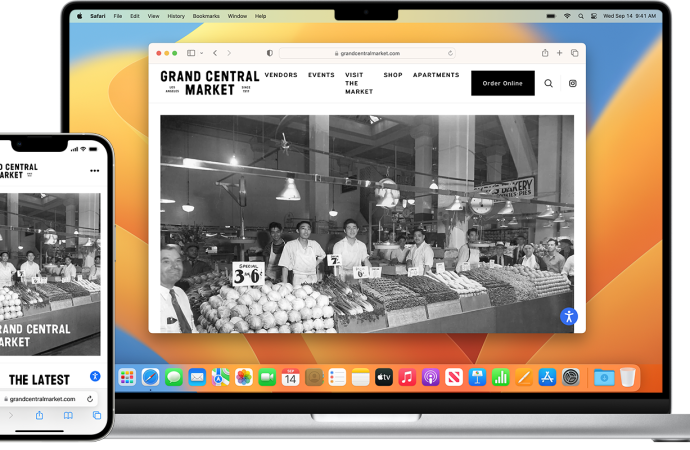The image size is (690, 450).
Task: Open the Edit menu
Action: coord(135,16)
